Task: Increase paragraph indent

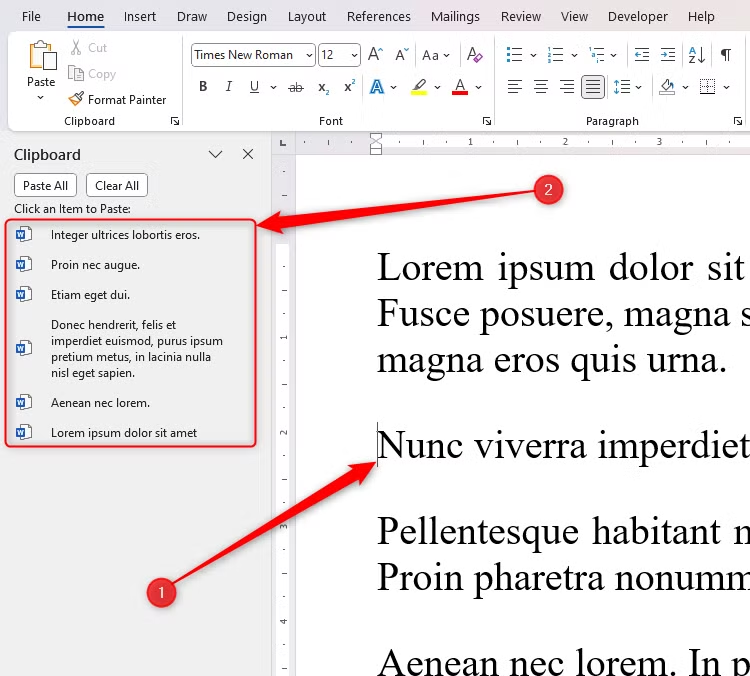Action: 668,55
